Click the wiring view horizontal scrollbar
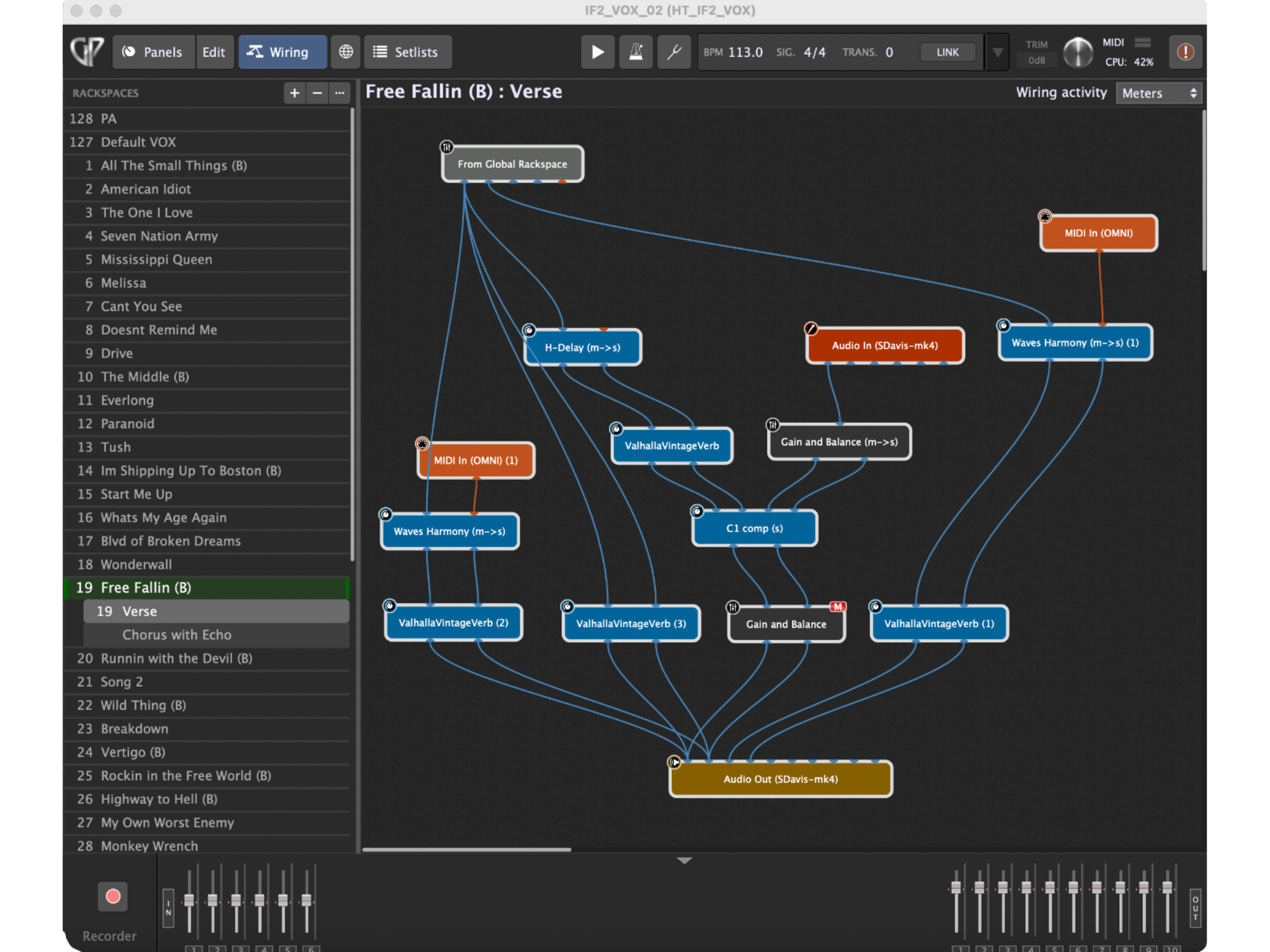 (x=466, y=849)
